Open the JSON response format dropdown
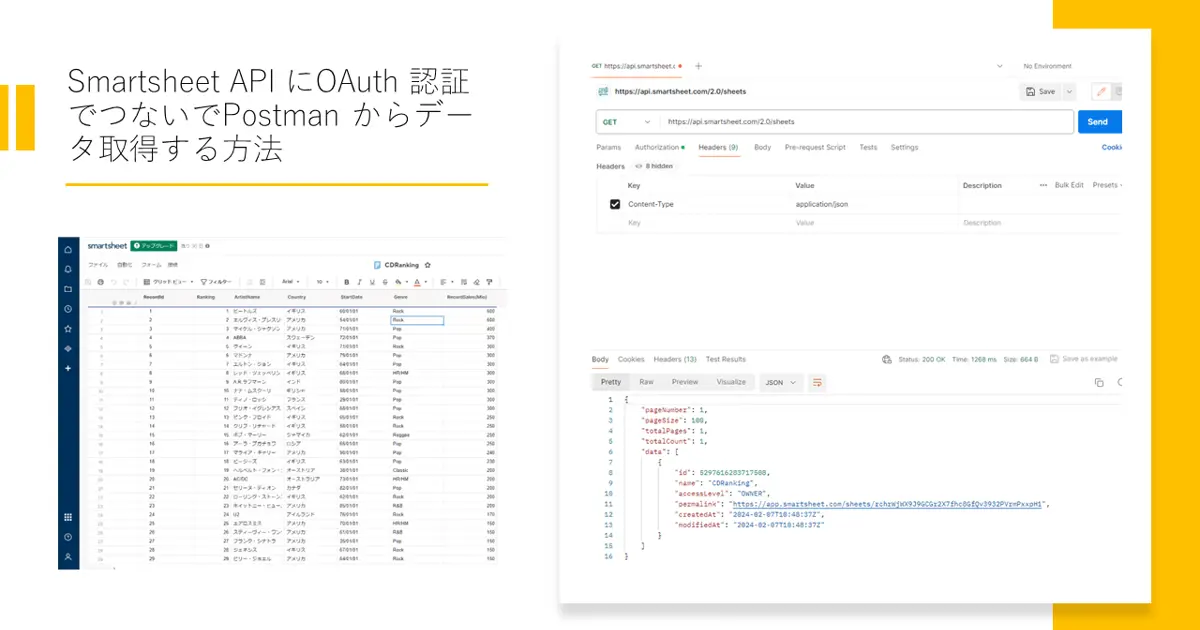This screenshot has height=630, width=1200. coord(781,382)
